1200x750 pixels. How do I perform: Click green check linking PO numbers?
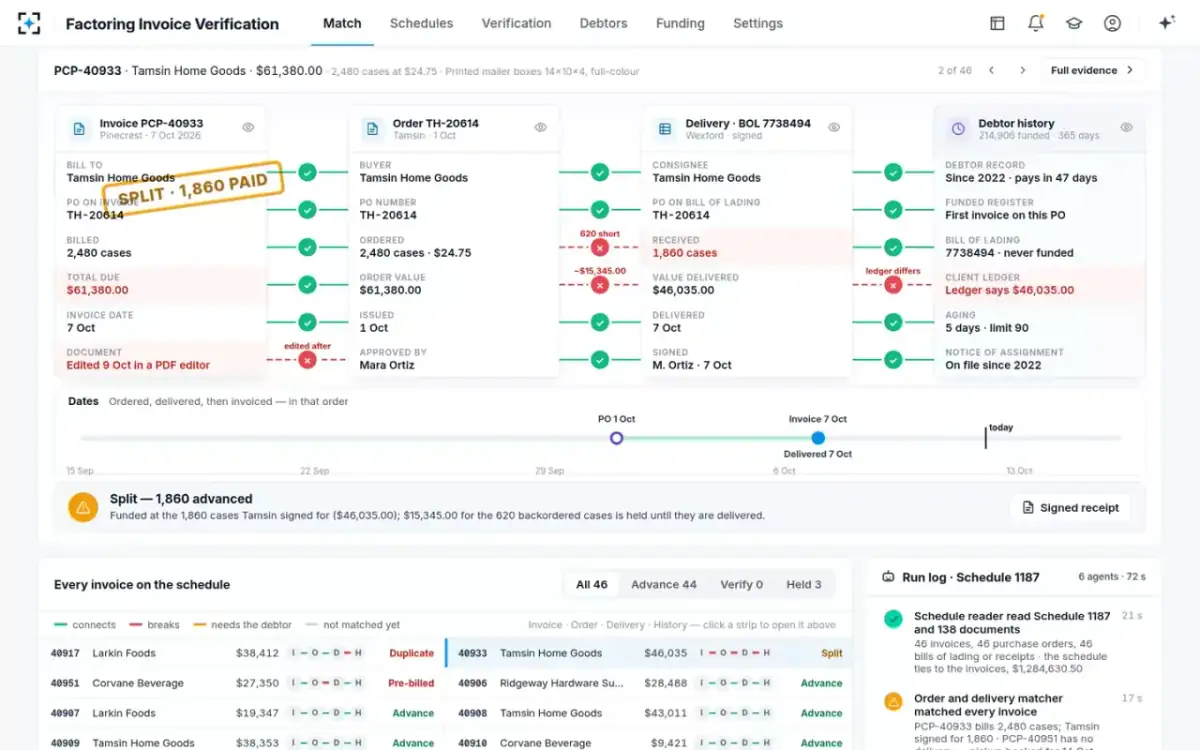pyautogui.click(x=307, y=210)
